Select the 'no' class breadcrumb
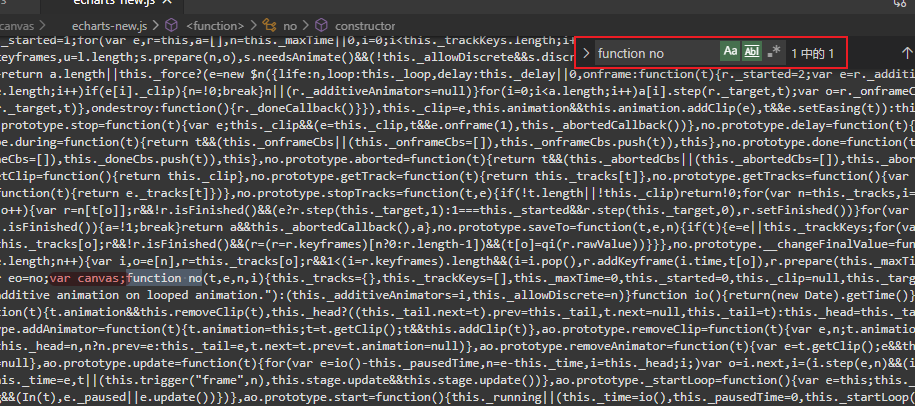 click(290, 26)
